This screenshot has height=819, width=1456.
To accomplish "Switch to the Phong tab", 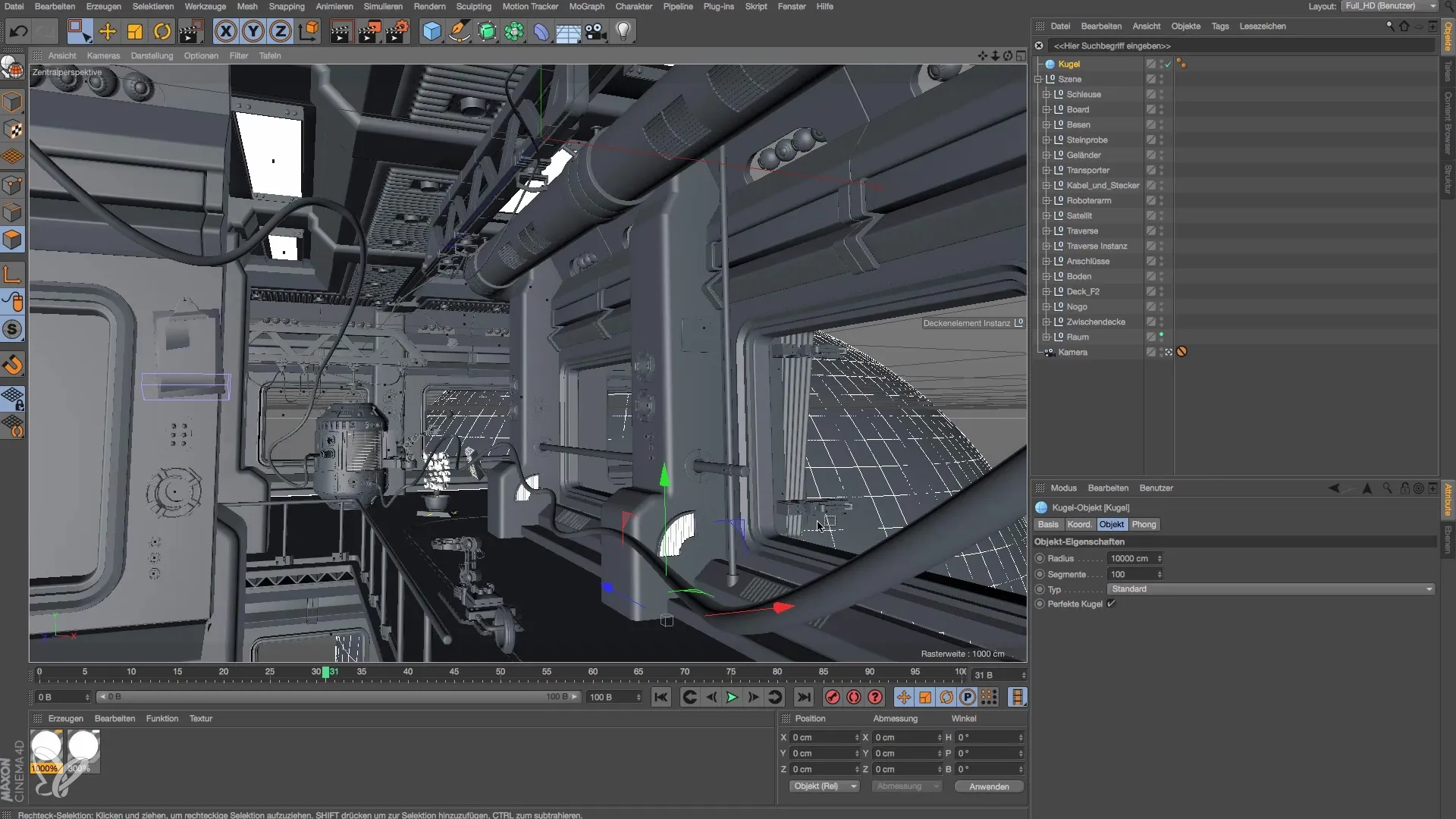I will coord(1144,524).
